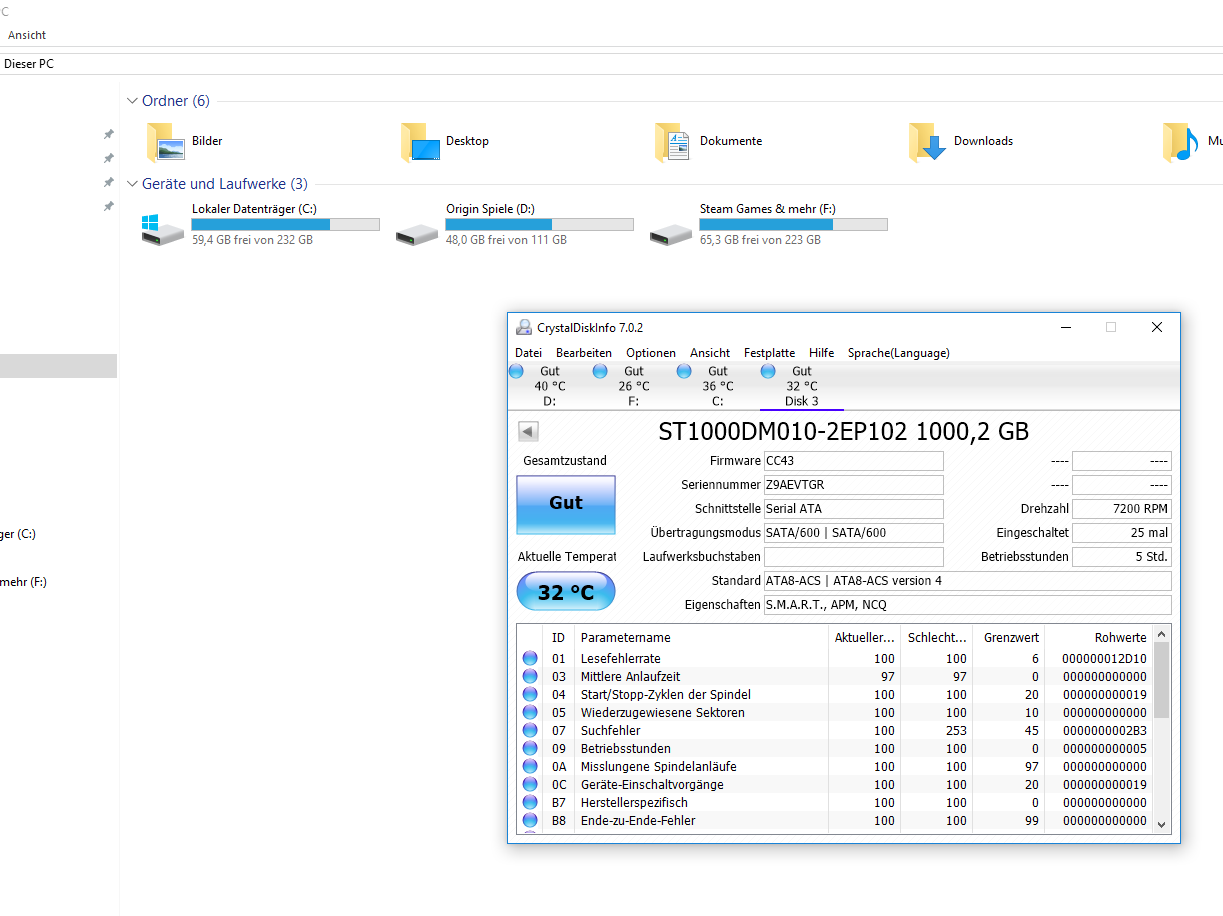Click the Übertragungsmodus SATA/600 field
Viewport: 1223px width, 916px height.
pos(853,533)
